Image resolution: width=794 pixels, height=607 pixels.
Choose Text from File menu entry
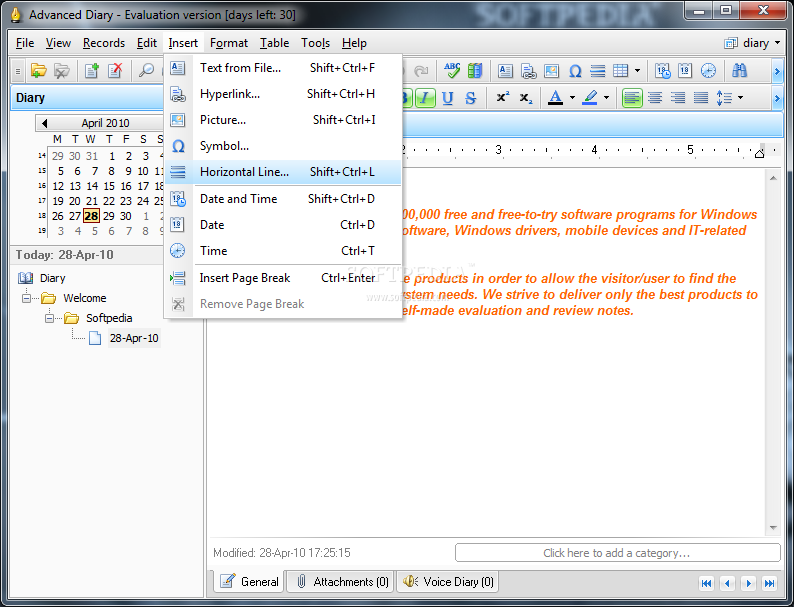[x=283, y=68]
